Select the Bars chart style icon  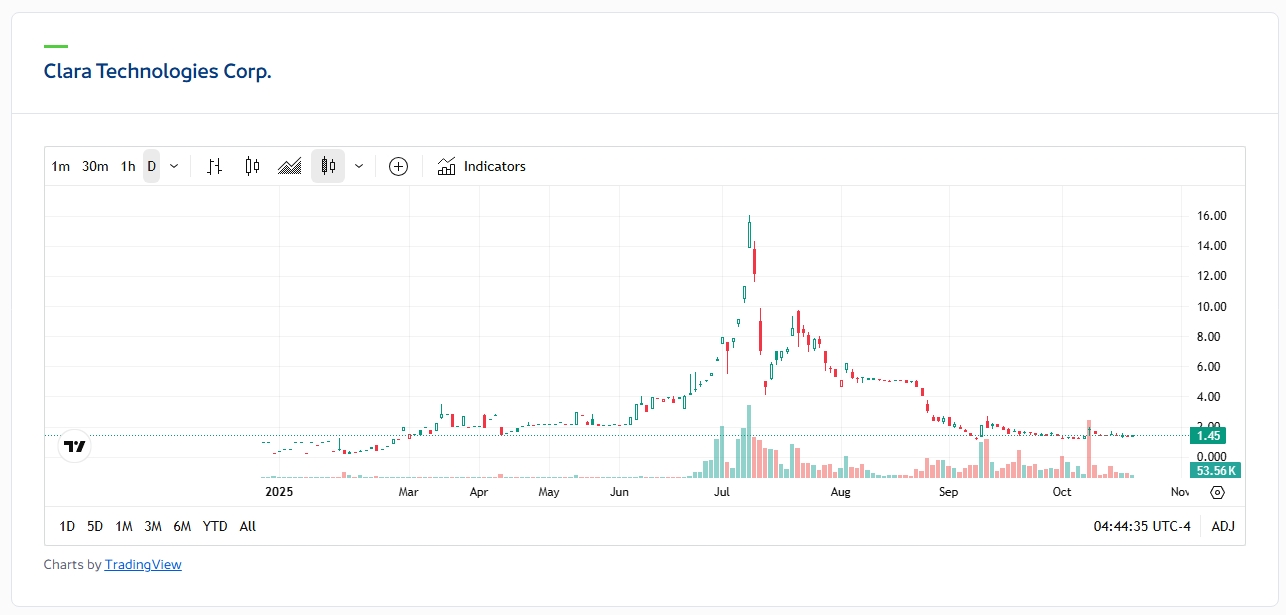coord(213,166)
